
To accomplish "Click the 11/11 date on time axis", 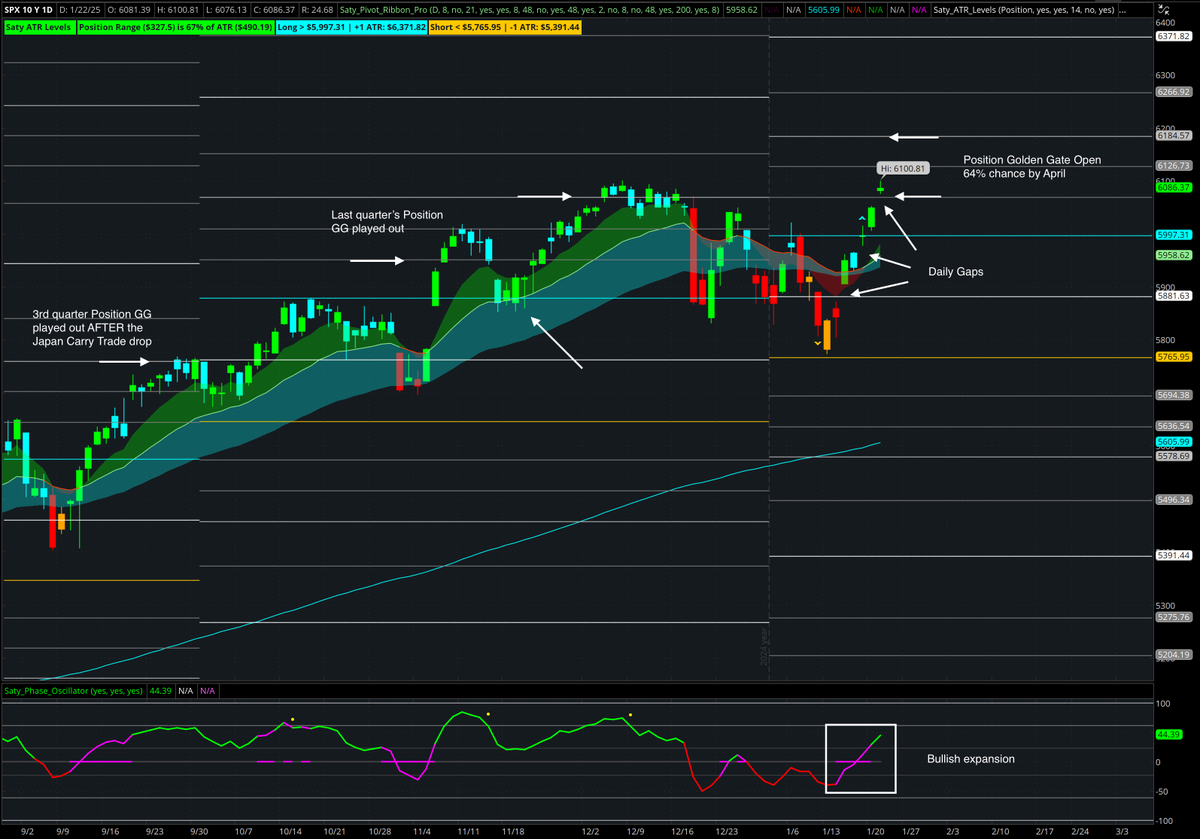I will pyautogui.click(x=467, y=831).
